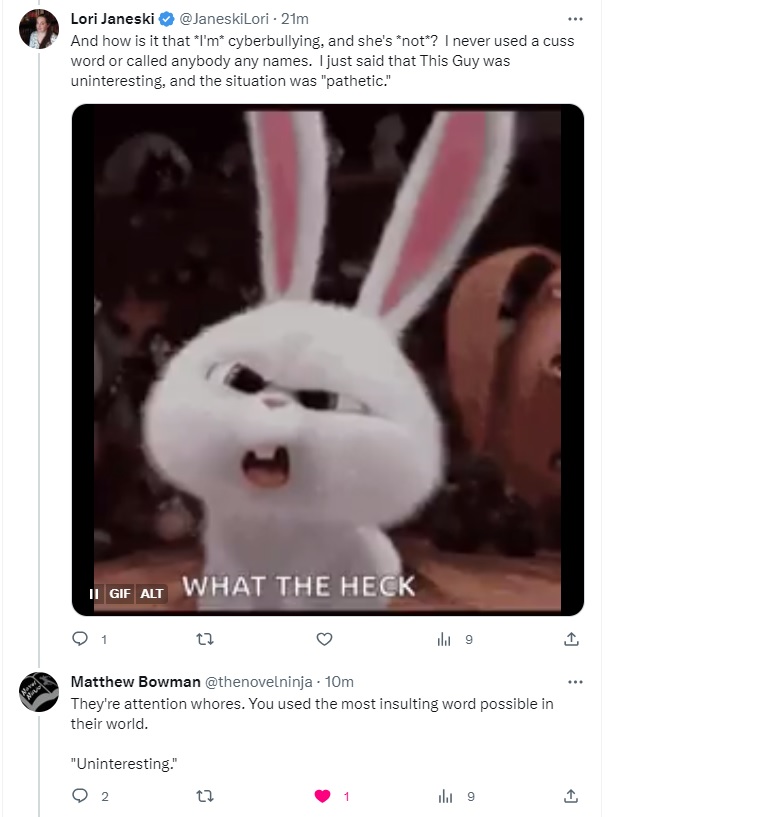Open more options on Matthew Bowman's reply
Screen dimensions: 763x817
[x=575, y=682]
